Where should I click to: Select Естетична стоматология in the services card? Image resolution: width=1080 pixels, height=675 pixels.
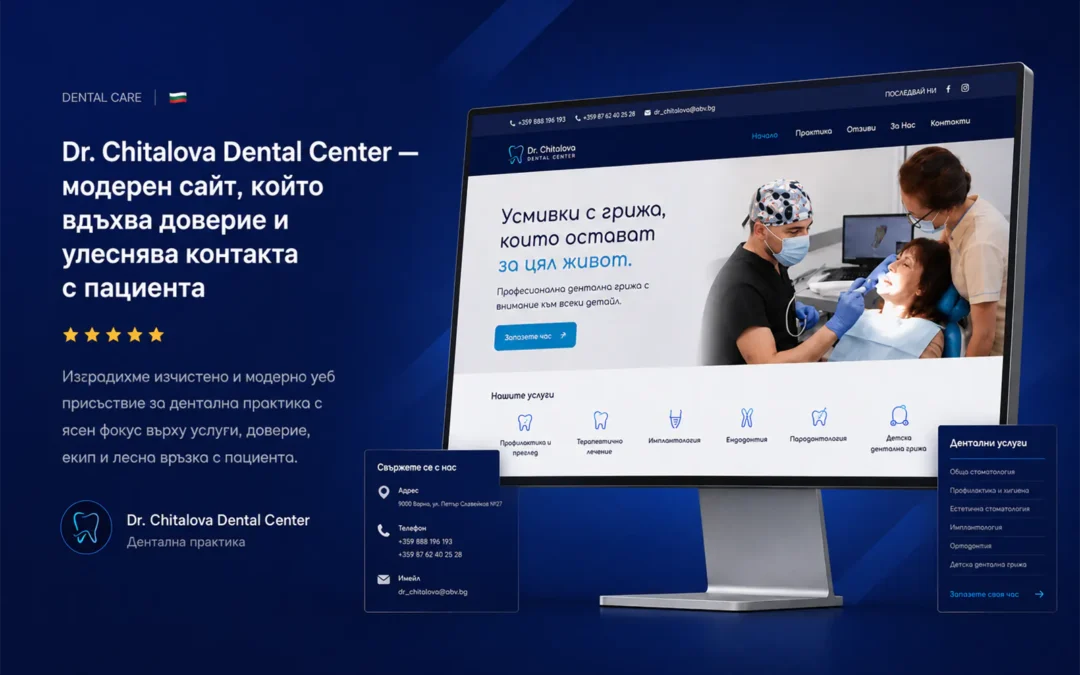[x=989, y=509]
